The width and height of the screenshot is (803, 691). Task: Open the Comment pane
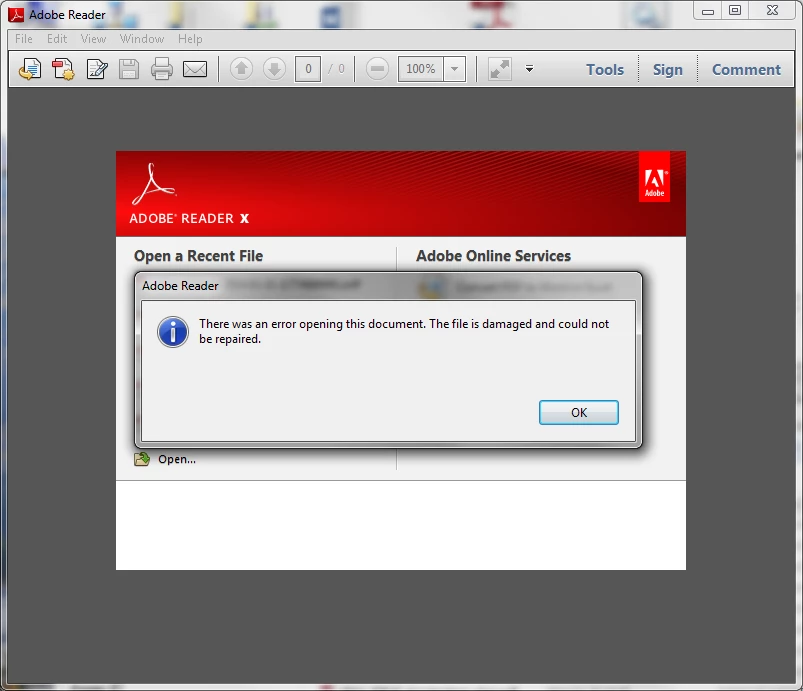coord(746,70)
